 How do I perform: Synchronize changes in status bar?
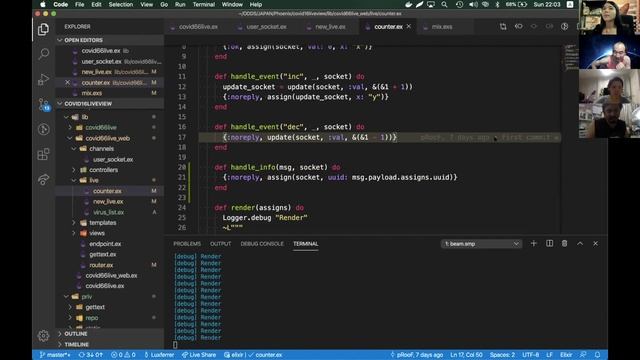coord(91,355)
